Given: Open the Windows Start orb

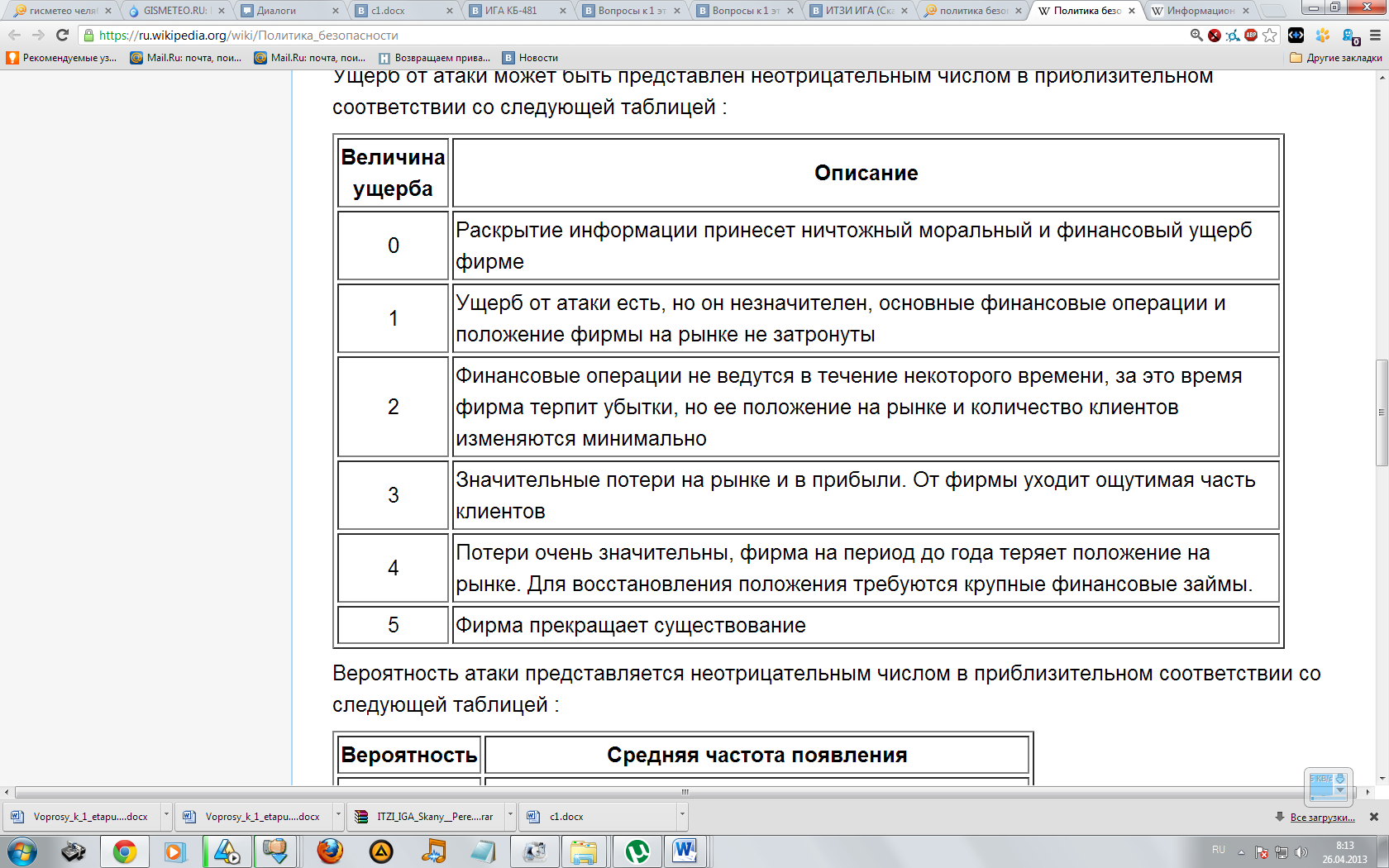Looking at the screenshot, I should tap(22, 851).
